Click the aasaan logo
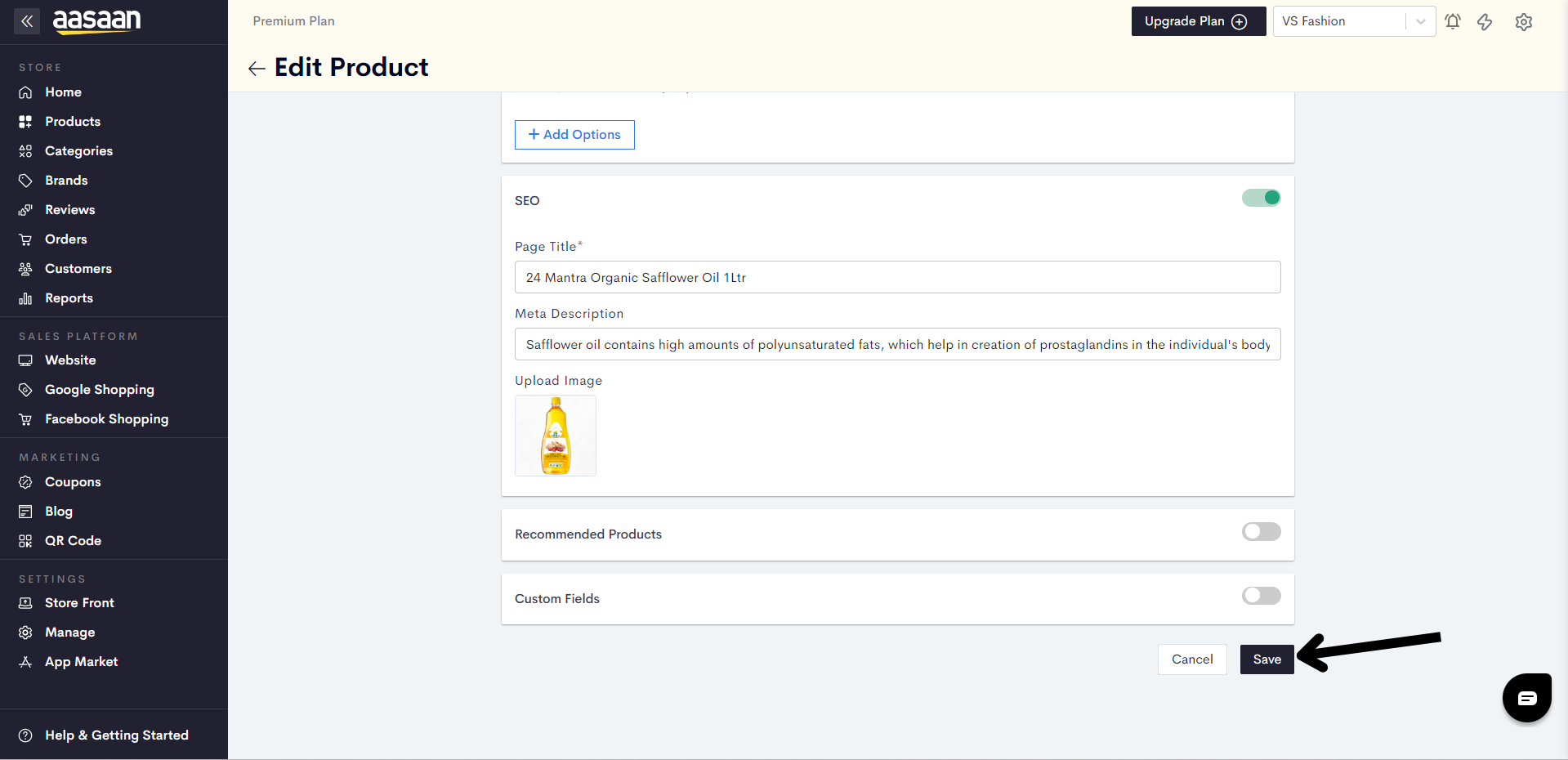The width and height of the screenshot is (1568, 760). [x=96, y=21]
